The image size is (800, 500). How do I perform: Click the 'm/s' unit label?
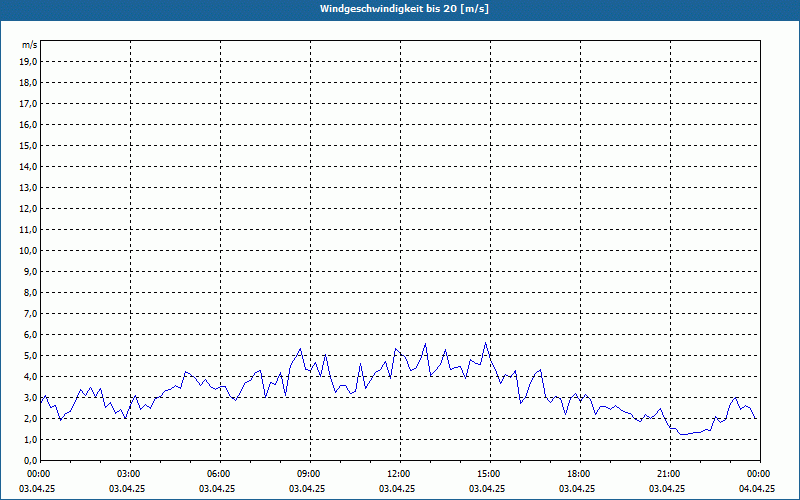pyautogui.click(x=30, y=45)
